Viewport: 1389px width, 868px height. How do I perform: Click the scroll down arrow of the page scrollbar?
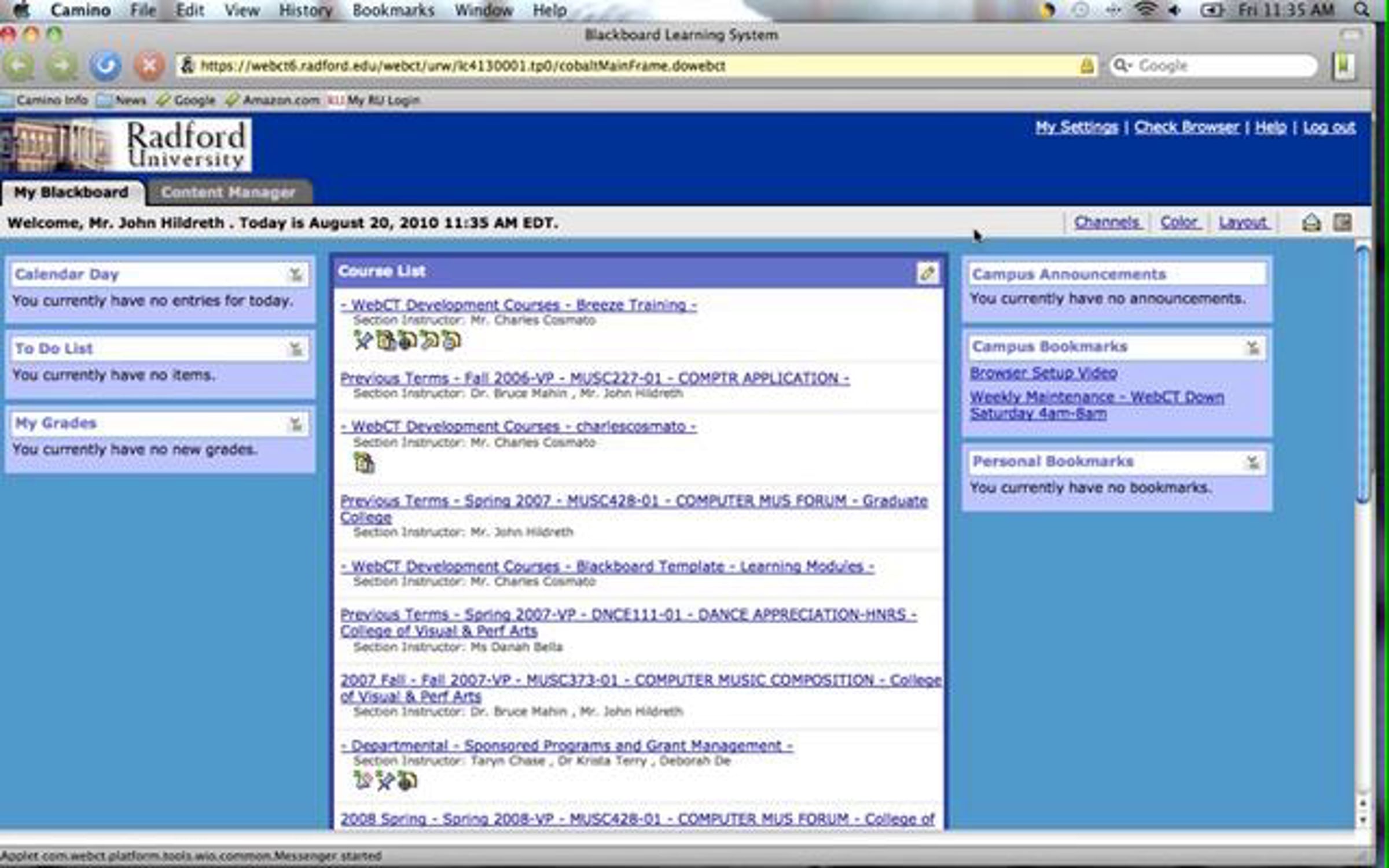tap(1363, 820)
